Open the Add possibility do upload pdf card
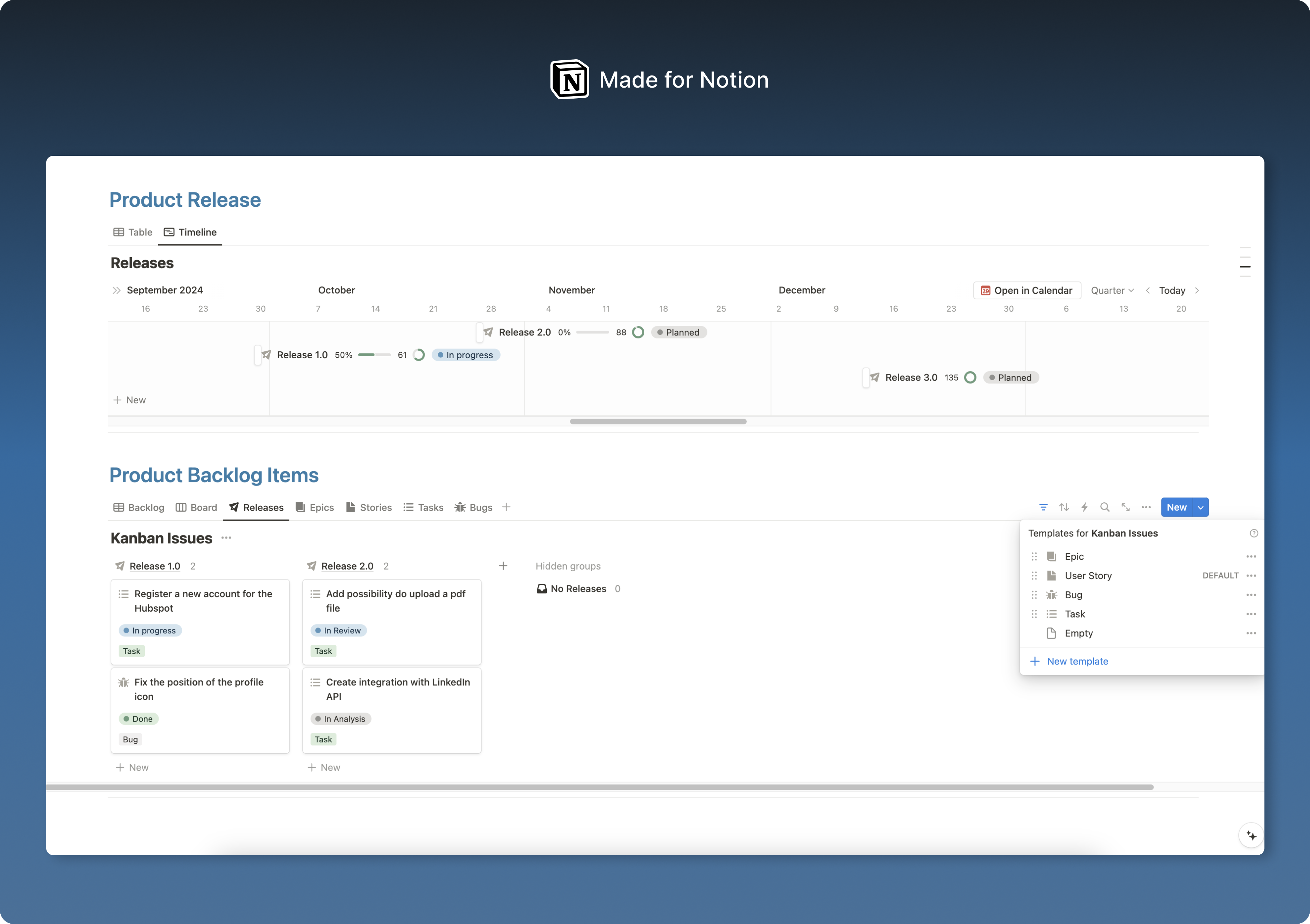 (x=392, y=622)
